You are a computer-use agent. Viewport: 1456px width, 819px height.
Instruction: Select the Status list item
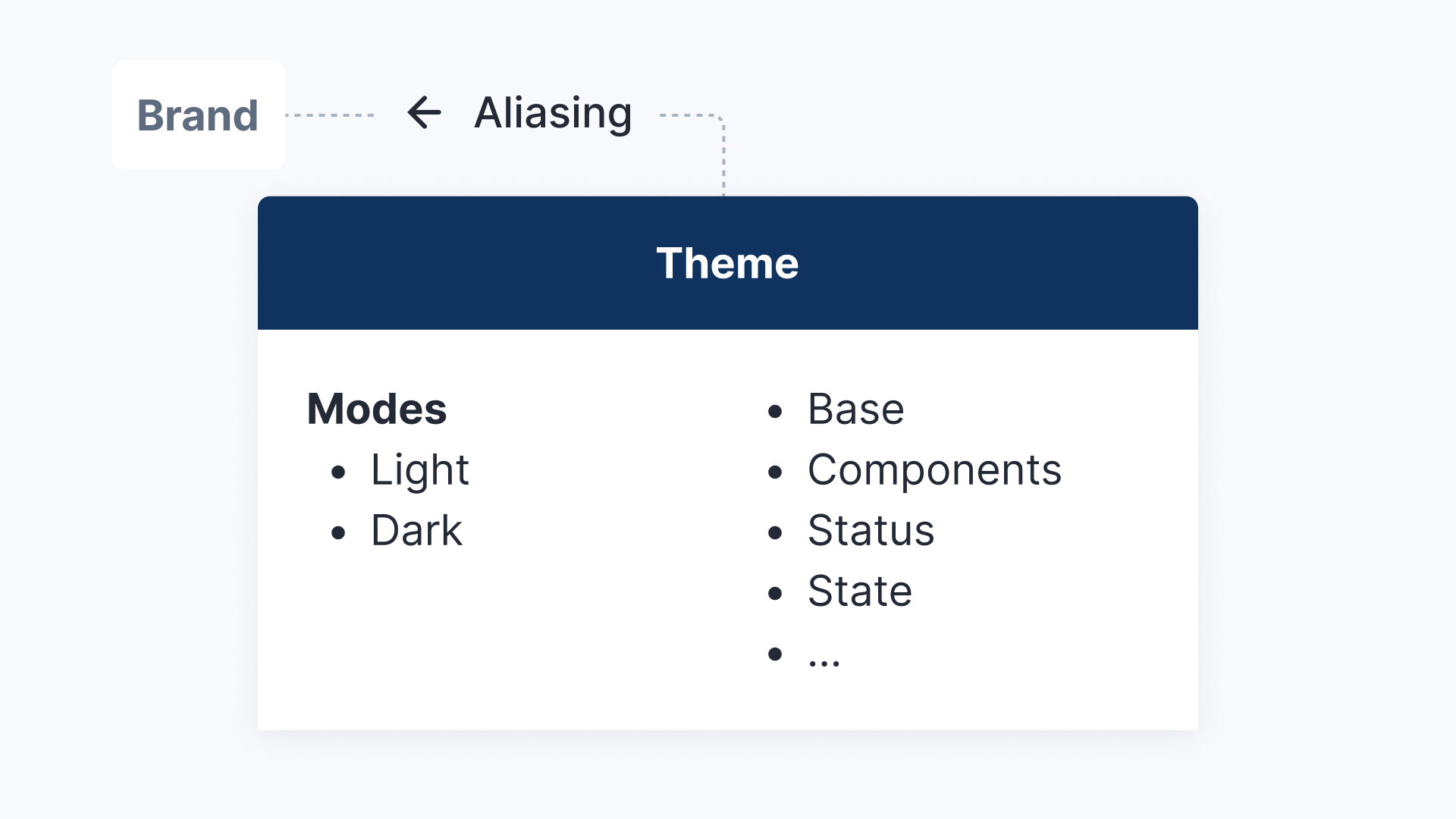click(871, 530)
